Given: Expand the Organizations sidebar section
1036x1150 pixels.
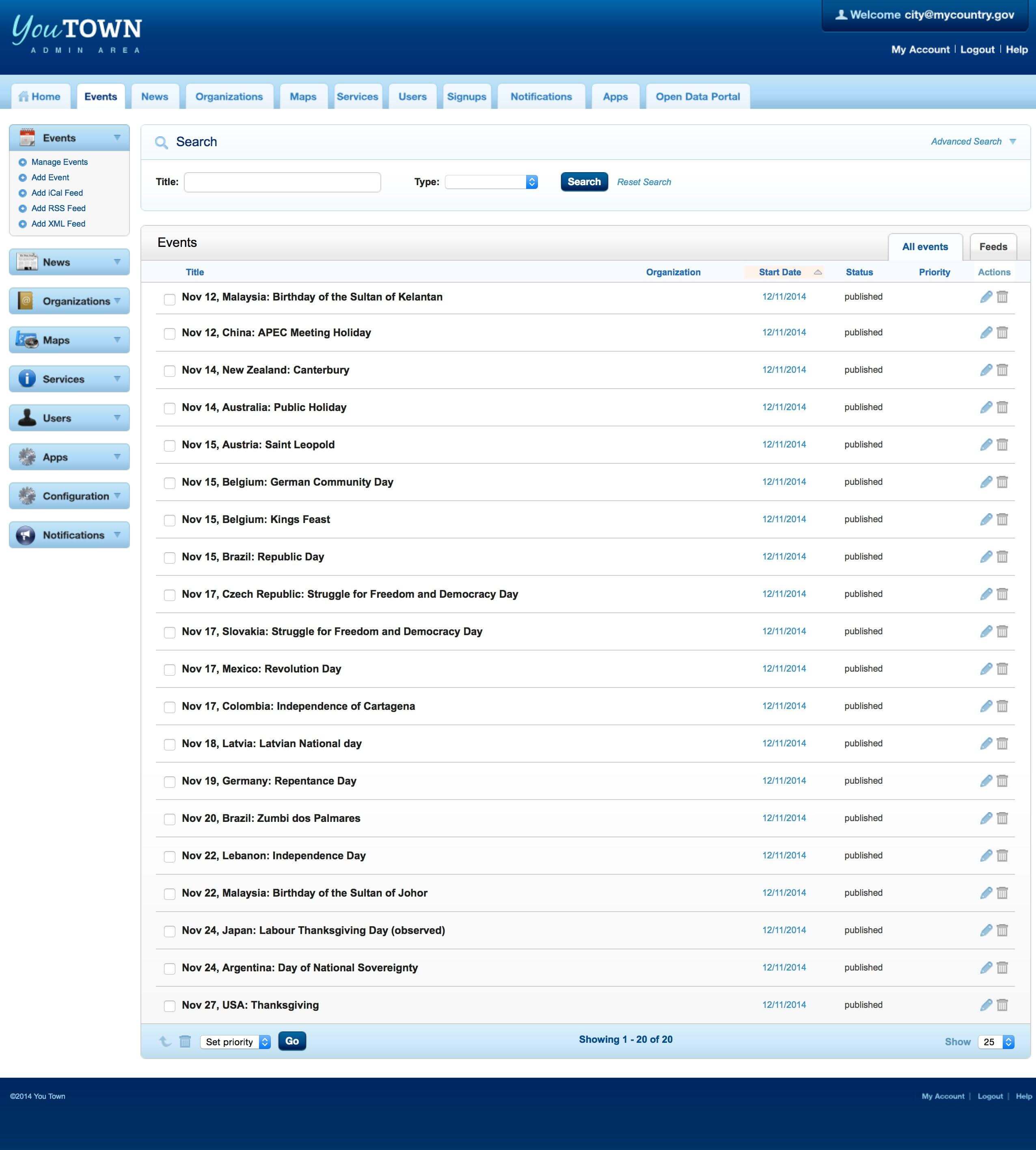Looking at the screenshot, I should pos(69,301).
